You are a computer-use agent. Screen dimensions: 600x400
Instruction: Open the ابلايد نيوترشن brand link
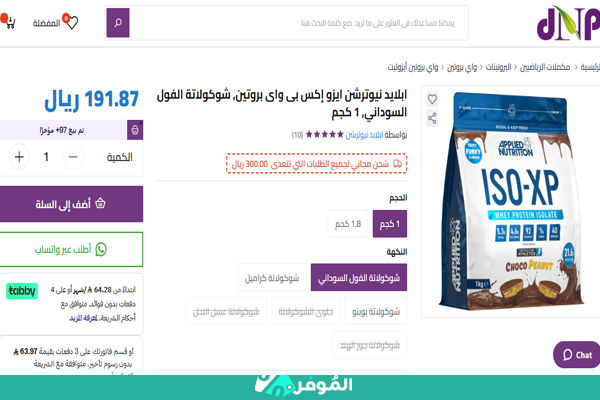(364, 135)
